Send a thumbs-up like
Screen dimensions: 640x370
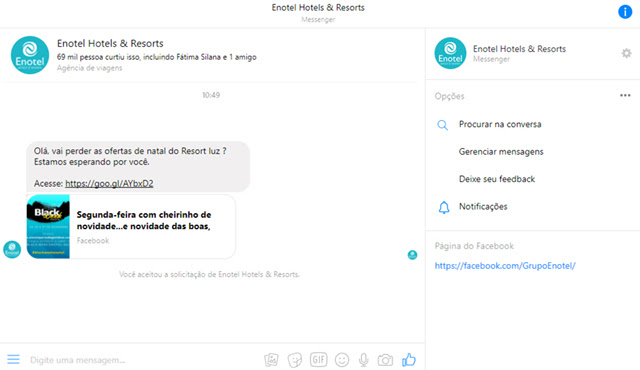click(409, 359)
